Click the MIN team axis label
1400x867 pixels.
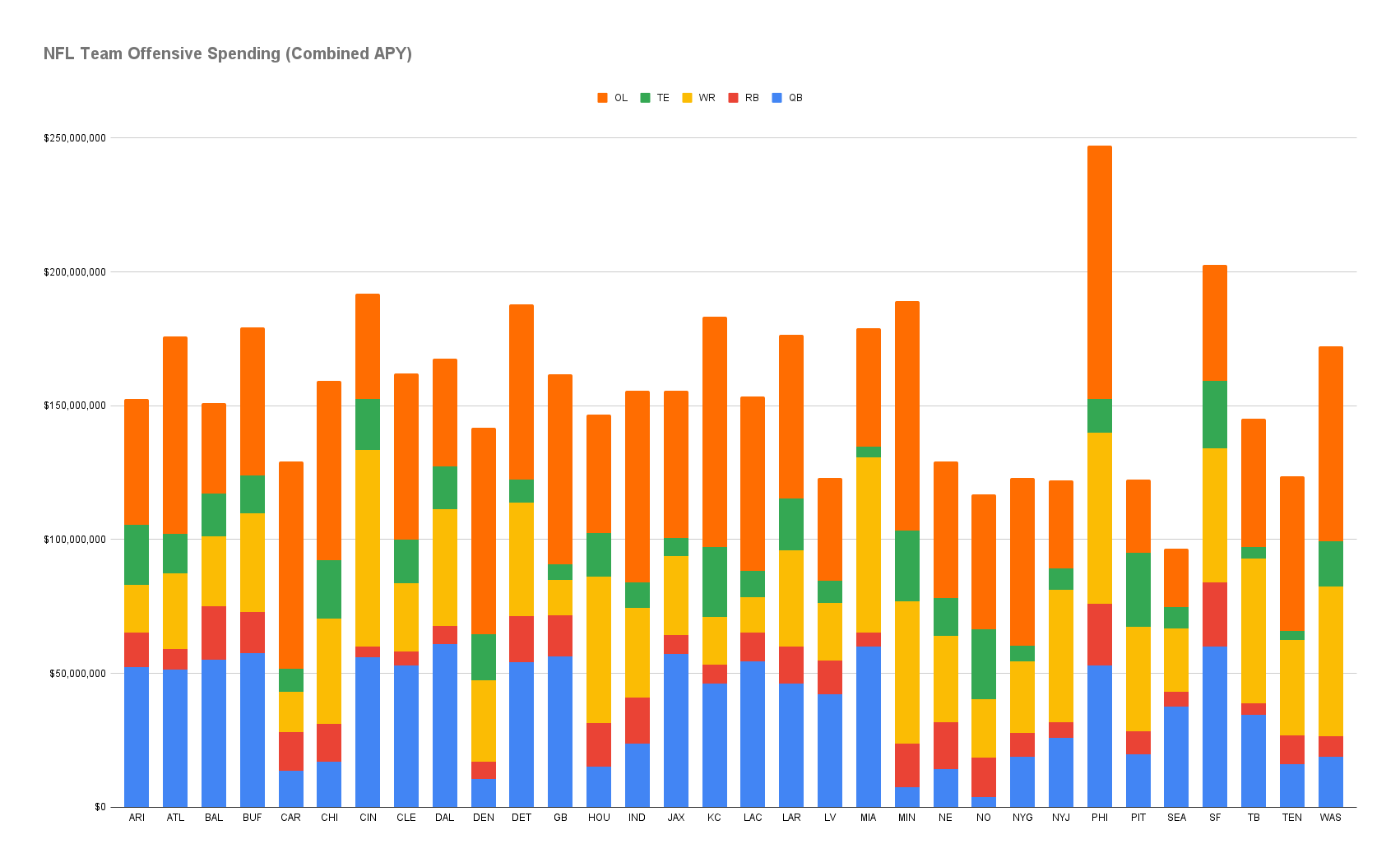click(906, 818)
